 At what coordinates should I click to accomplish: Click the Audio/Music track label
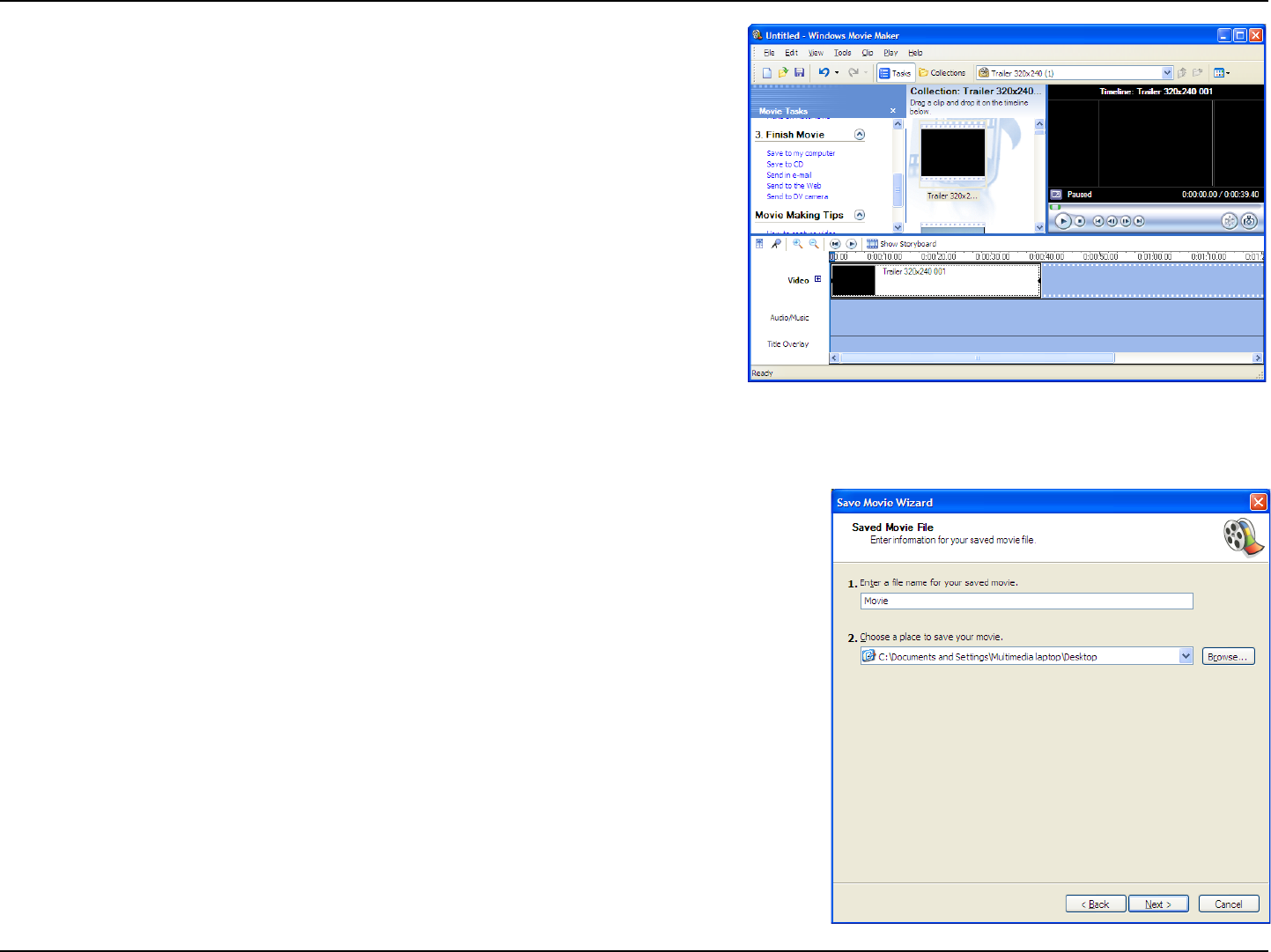[x=789, y=318]
